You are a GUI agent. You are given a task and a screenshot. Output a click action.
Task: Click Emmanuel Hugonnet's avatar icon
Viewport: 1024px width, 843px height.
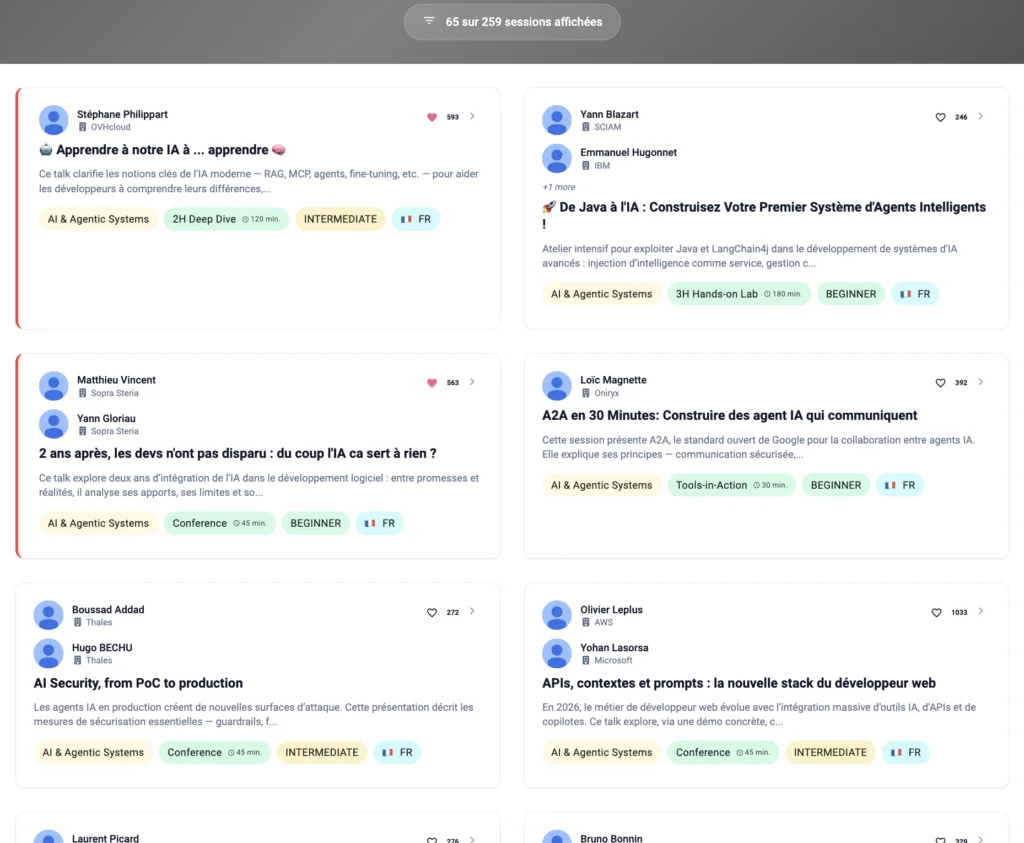(556, 158)
